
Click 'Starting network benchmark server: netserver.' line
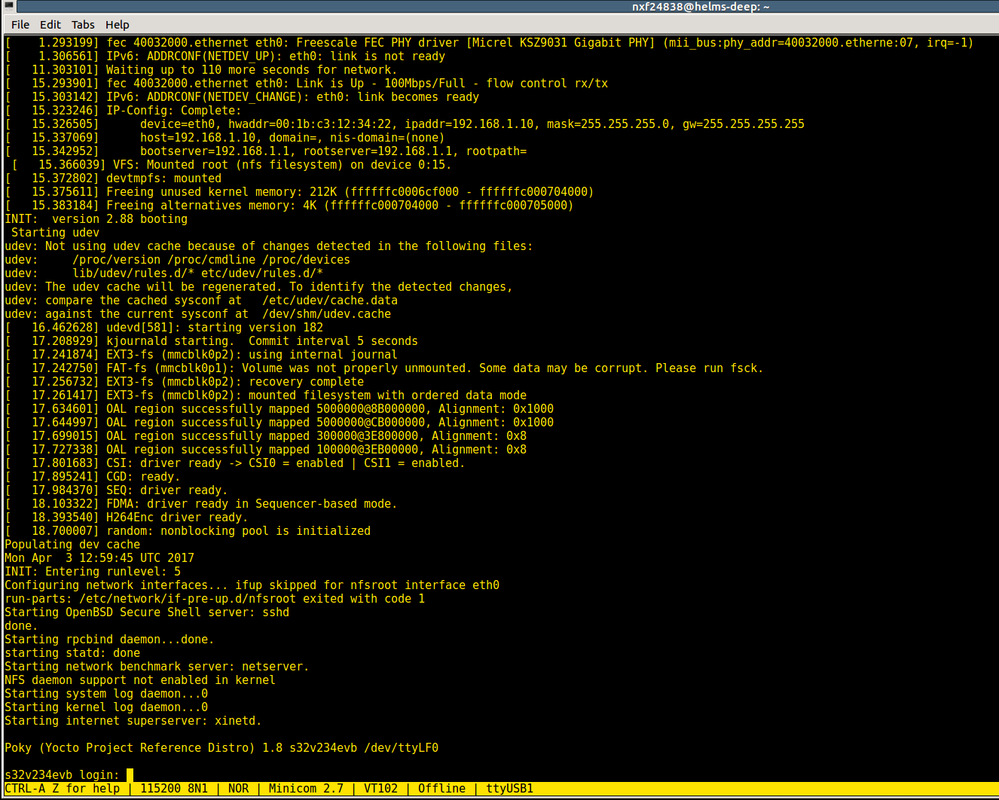(157, 667)
